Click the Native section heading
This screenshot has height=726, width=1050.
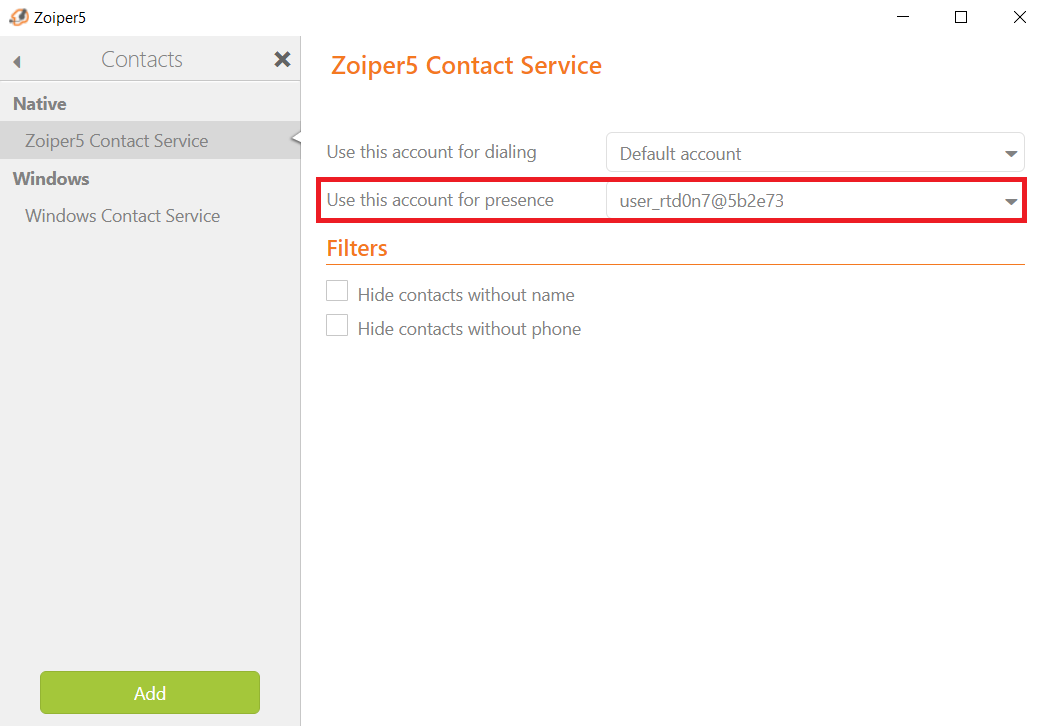click(x=40, y=104)
